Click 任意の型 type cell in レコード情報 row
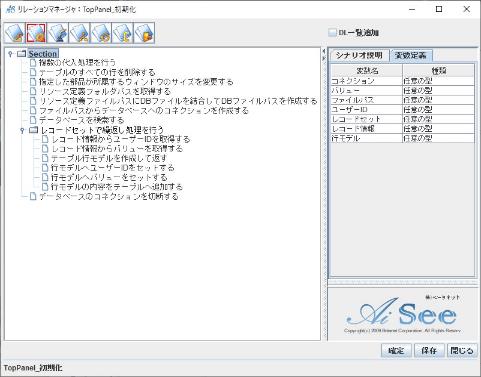481x377 pixels. point(438,129)
